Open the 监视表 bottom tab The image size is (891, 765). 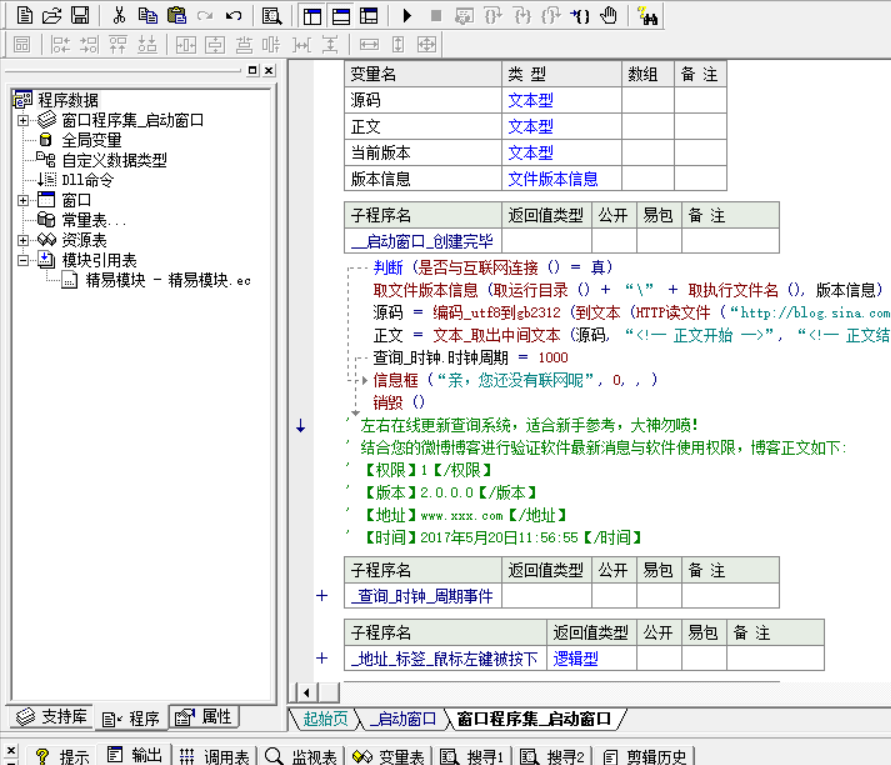pyautogui.click(x=301, y=756)
